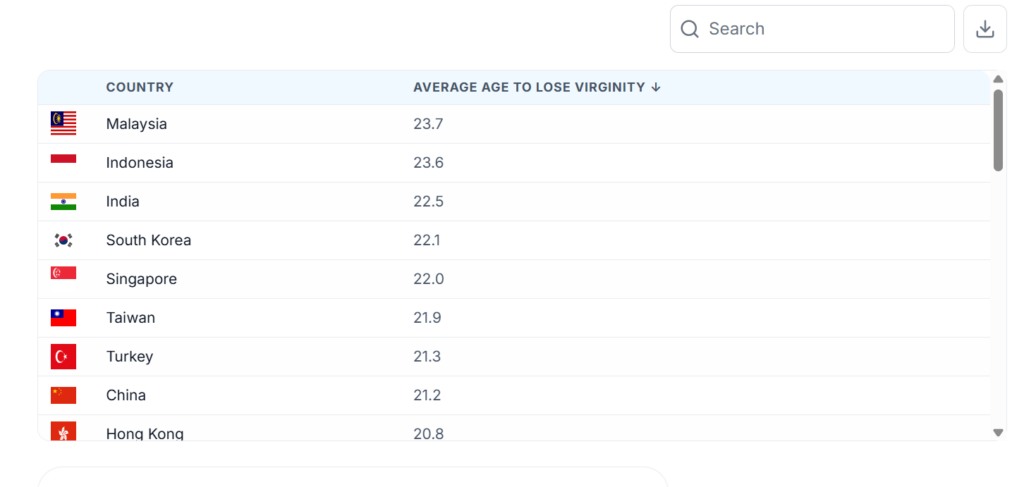Click the table scrollbar down arrow
This screenshot has width=1024, height=487.
click(x=997, y=432)
